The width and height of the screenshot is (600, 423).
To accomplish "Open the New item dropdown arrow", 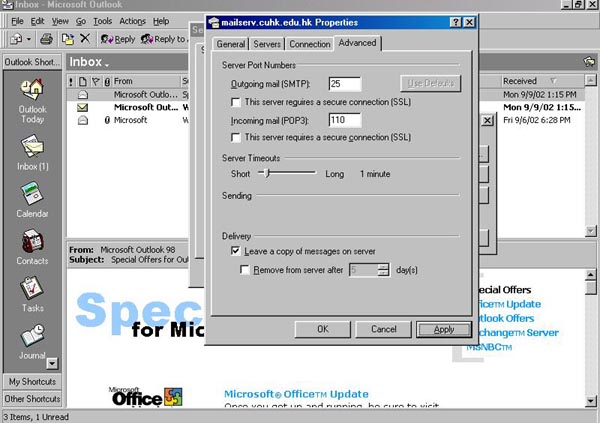I will point(28,39).
